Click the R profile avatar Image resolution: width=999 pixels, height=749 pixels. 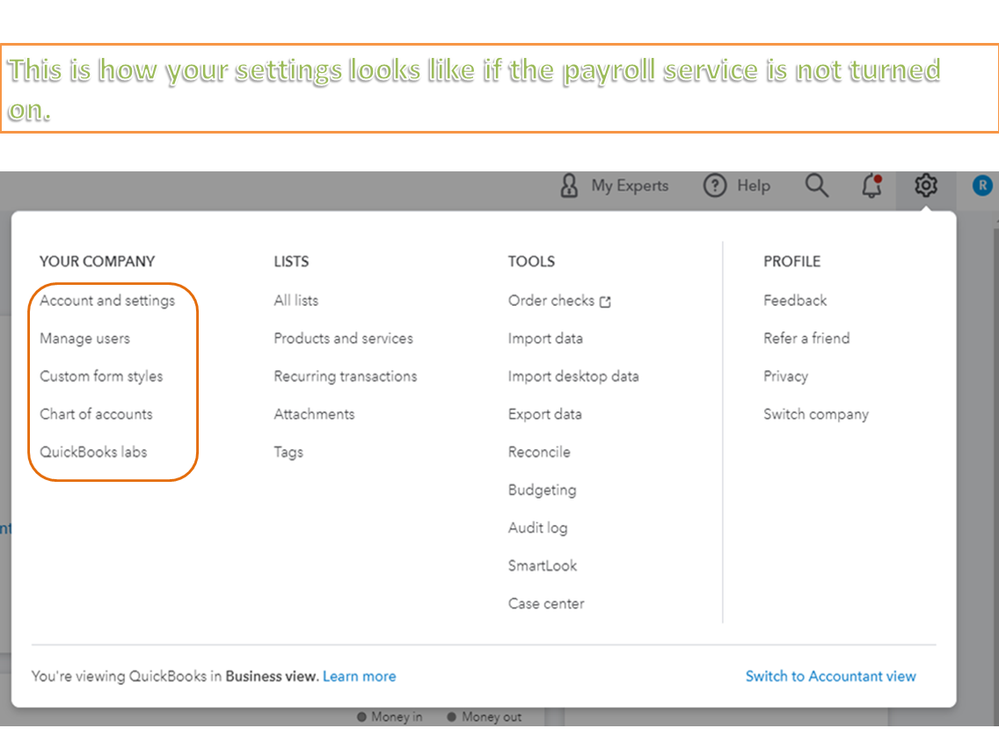982,186
